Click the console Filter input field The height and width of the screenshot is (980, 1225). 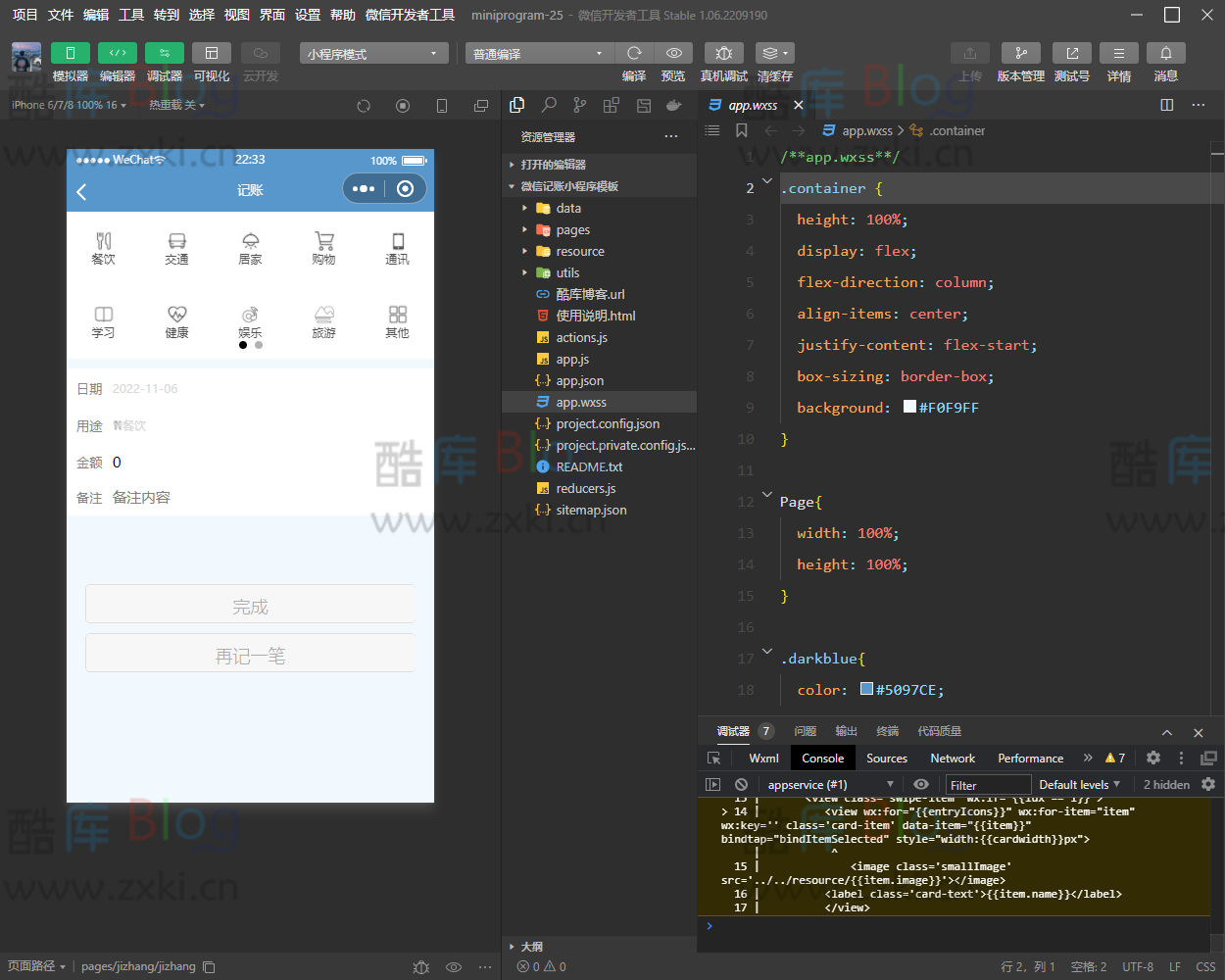click(988, 785)
